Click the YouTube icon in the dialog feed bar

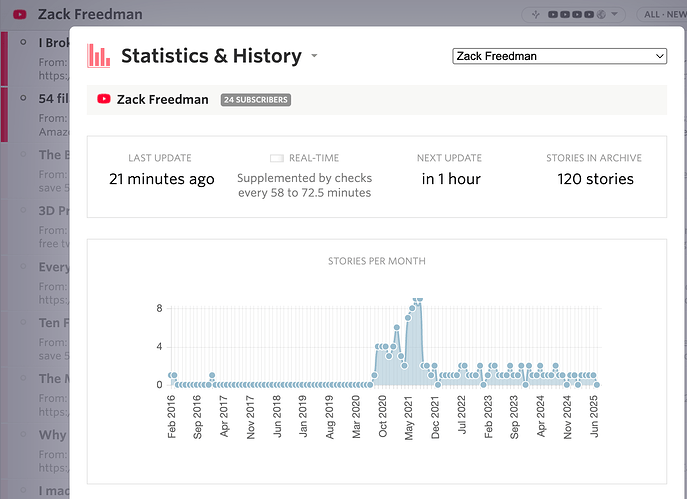104,99
